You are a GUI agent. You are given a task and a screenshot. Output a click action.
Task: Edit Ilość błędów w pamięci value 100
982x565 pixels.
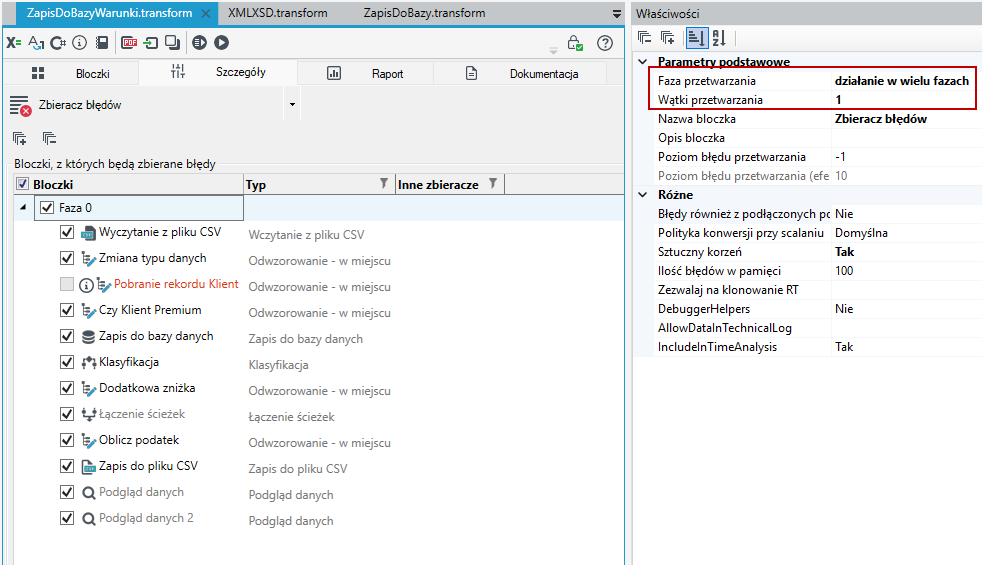pyautogui.click(x=906, y=271)
